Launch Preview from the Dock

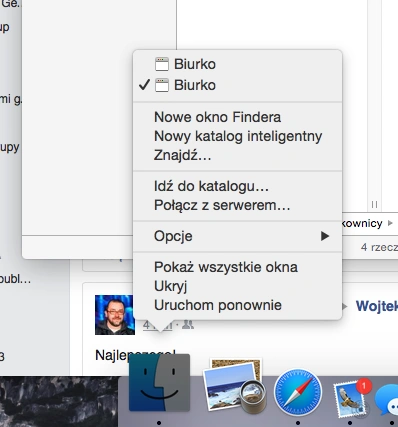(236, 385)
